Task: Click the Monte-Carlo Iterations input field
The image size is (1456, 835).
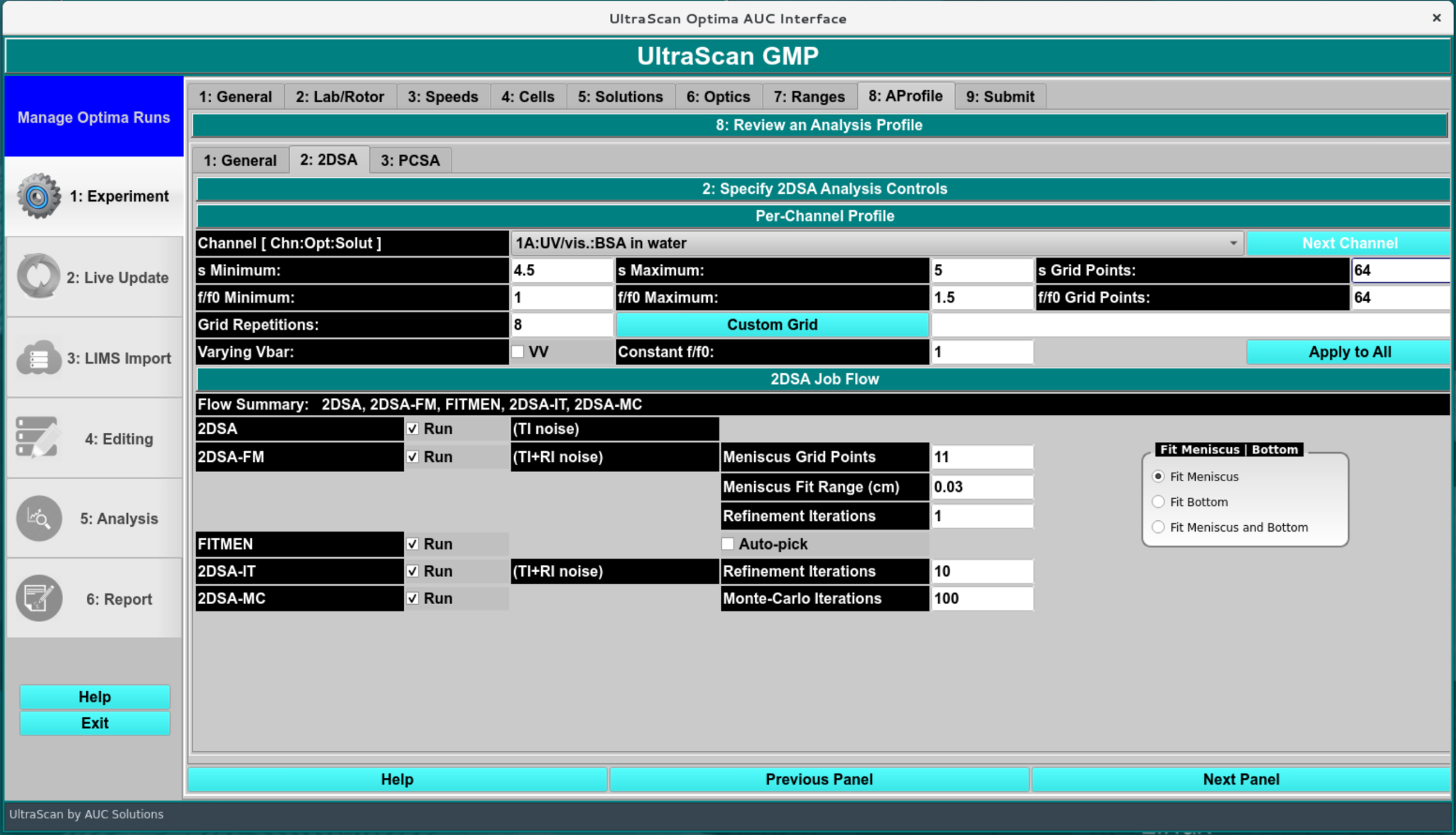Action: [981, 599]
